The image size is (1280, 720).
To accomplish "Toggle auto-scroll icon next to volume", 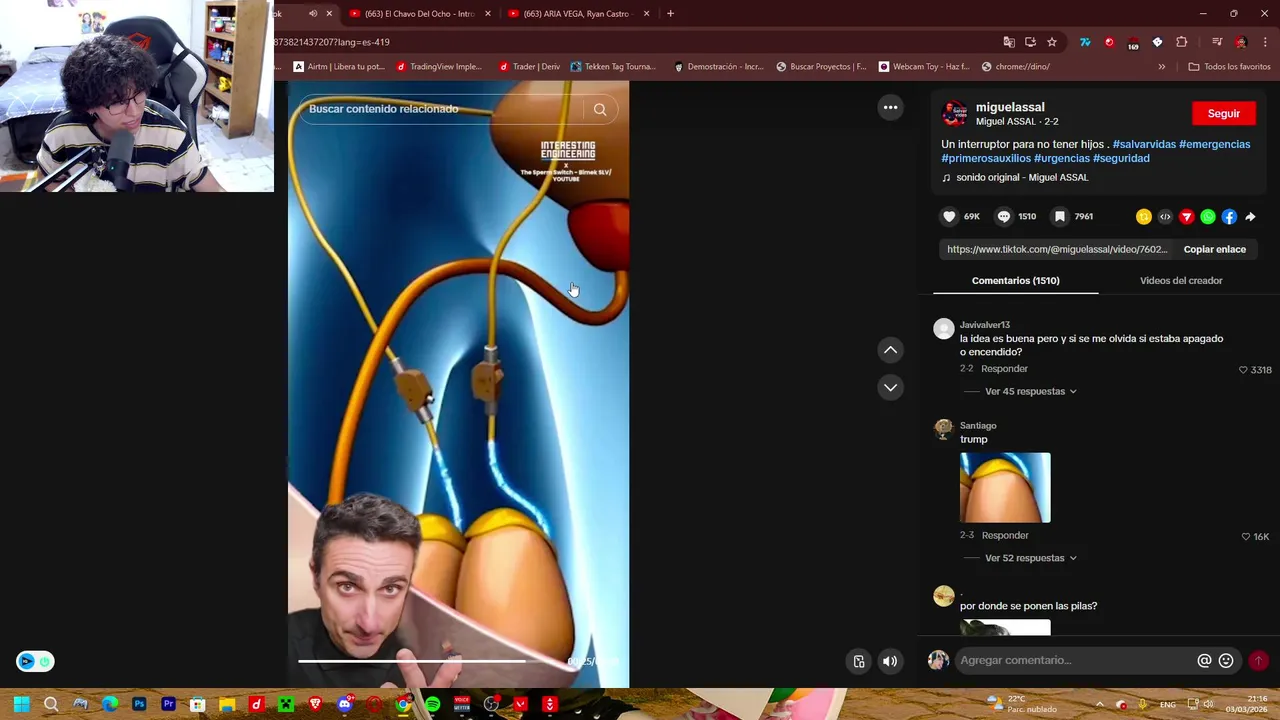I will (859, 661).
